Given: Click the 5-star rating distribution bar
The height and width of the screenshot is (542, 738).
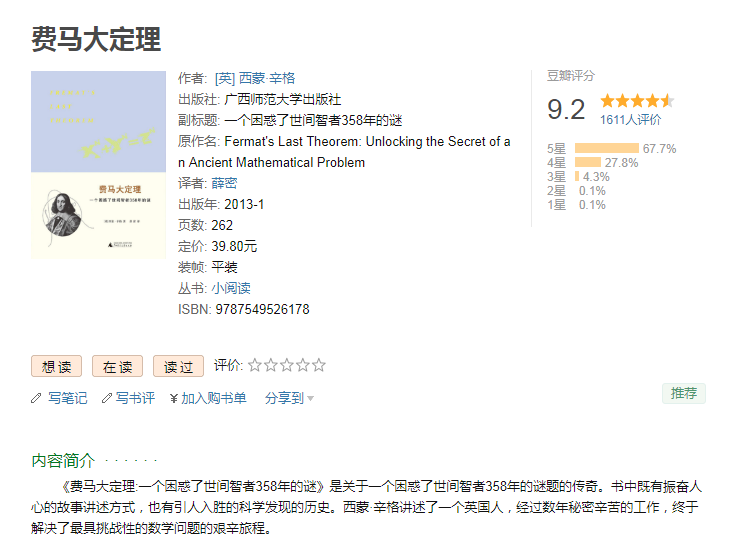Looking at the screenshot, I should pyautogui.click(x=606, y=149).
